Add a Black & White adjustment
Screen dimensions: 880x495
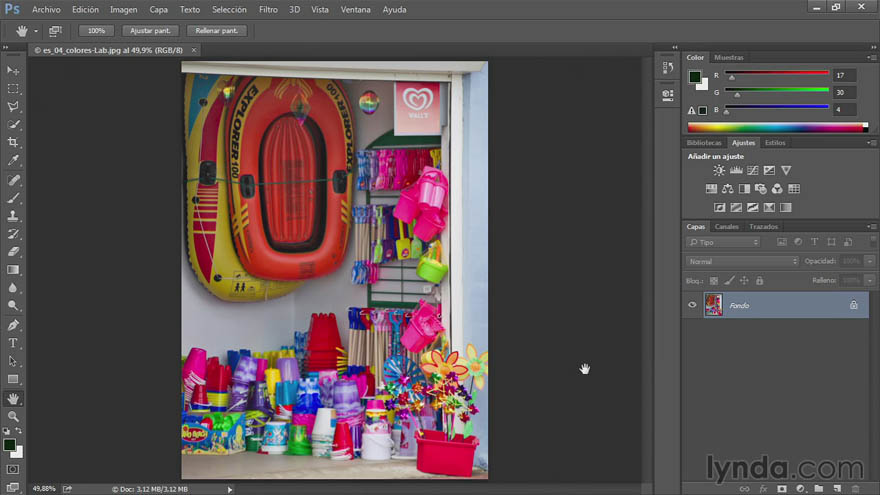coord(744,189)
